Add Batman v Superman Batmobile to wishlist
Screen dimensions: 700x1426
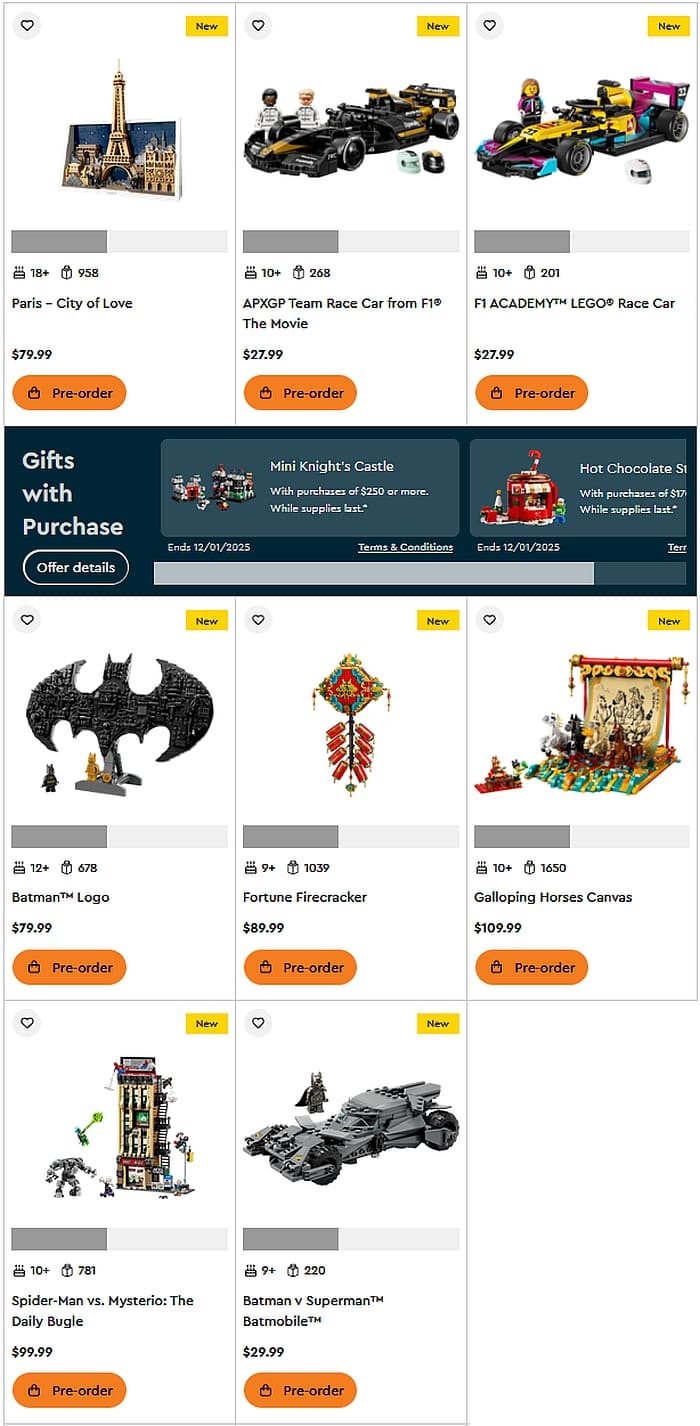pyautogui.click(x=258, y=1023)
